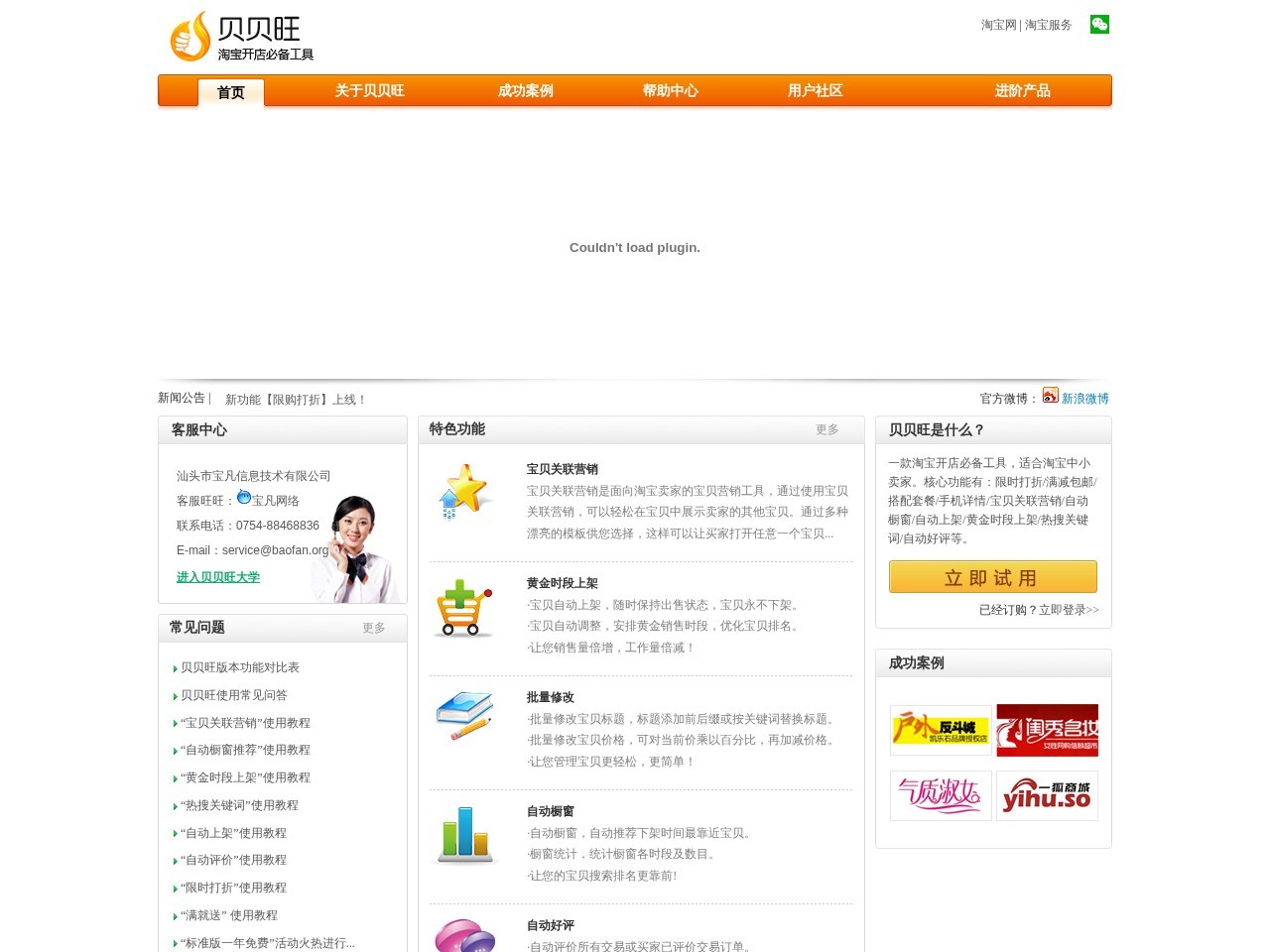Open the WeChat green icon
1270x952 pixels.
point(1099,25)
